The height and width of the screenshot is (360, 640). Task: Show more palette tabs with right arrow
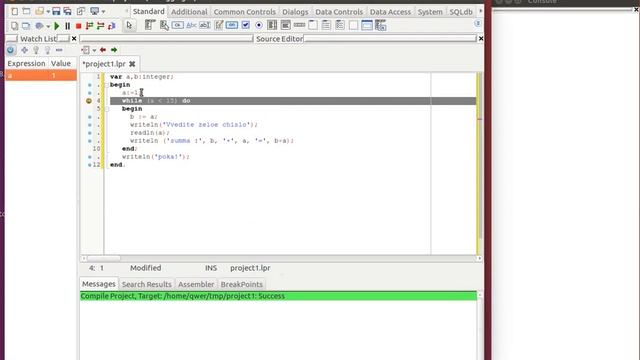tap(480, 11)
